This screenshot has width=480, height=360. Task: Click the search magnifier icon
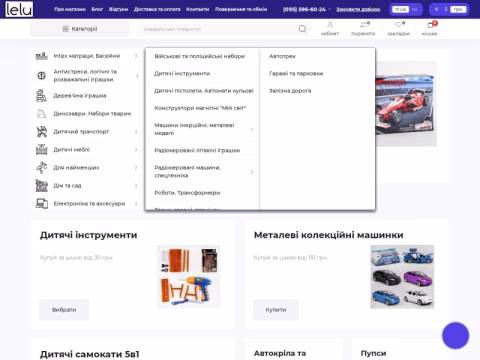(x=302, y=29)
